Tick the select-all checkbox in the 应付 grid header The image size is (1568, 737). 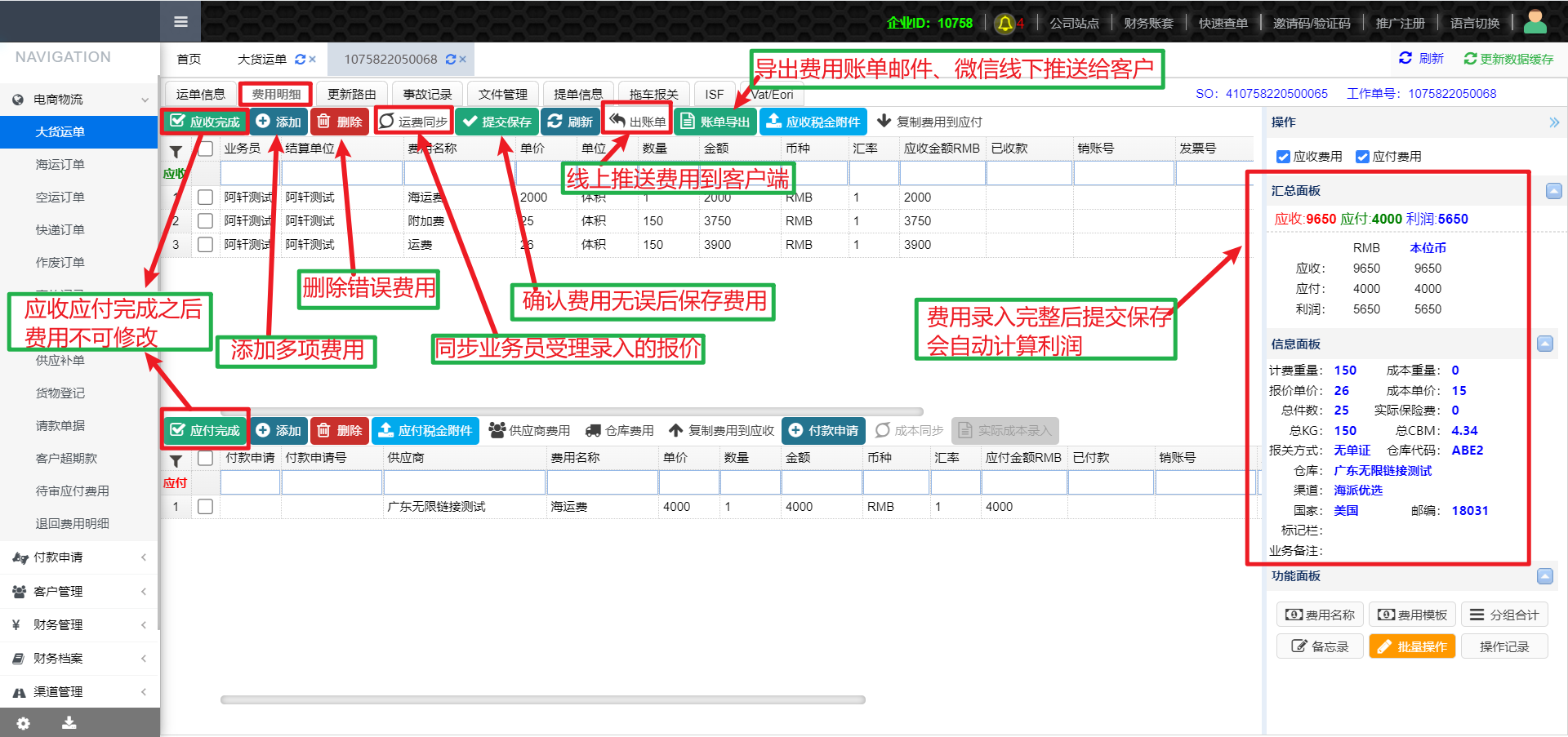[x=206, y=458]
